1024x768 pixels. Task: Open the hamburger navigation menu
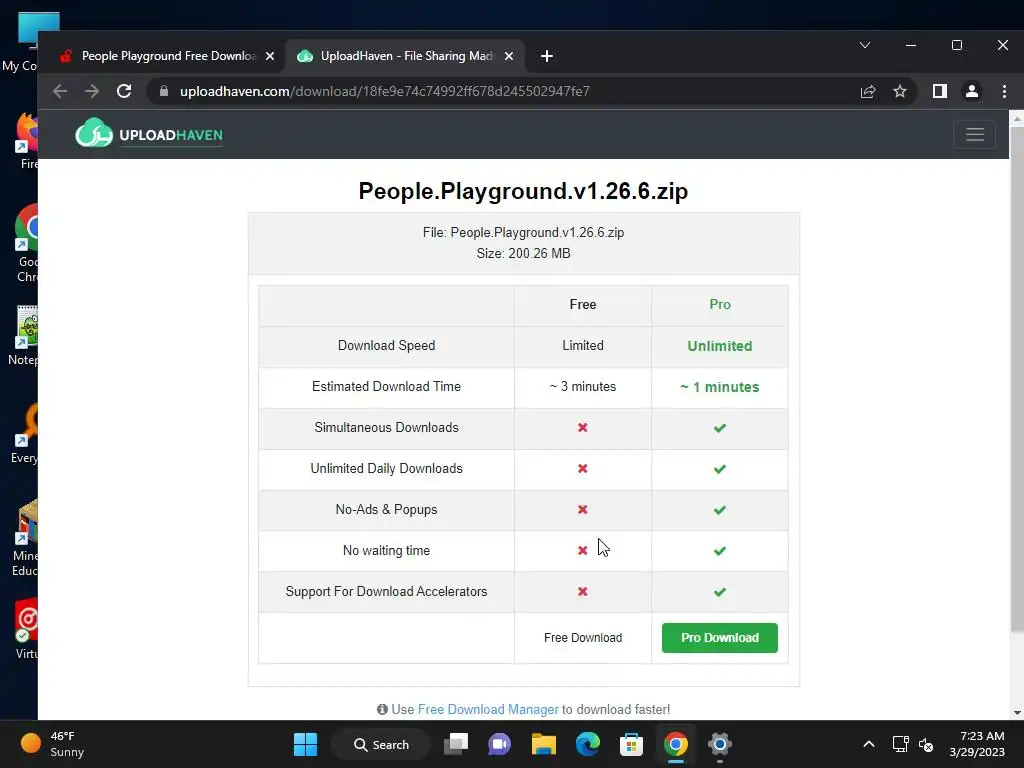974,135
